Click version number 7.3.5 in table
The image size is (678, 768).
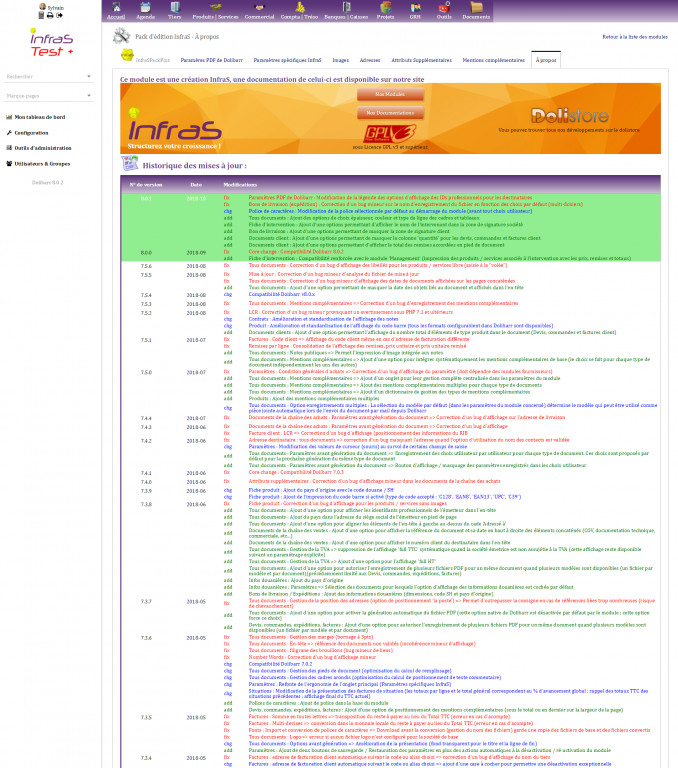[x=146, y=718]
